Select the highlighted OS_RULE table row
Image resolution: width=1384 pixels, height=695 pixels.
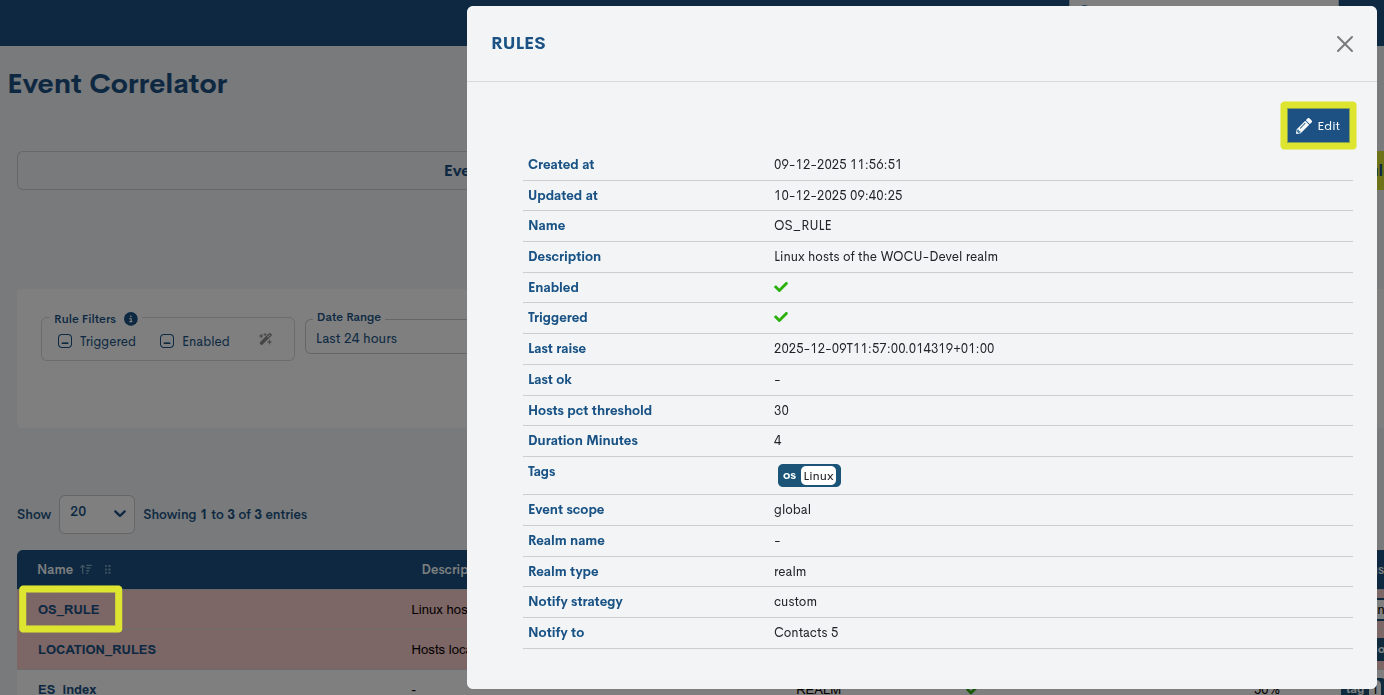click(x=70, y=608)
